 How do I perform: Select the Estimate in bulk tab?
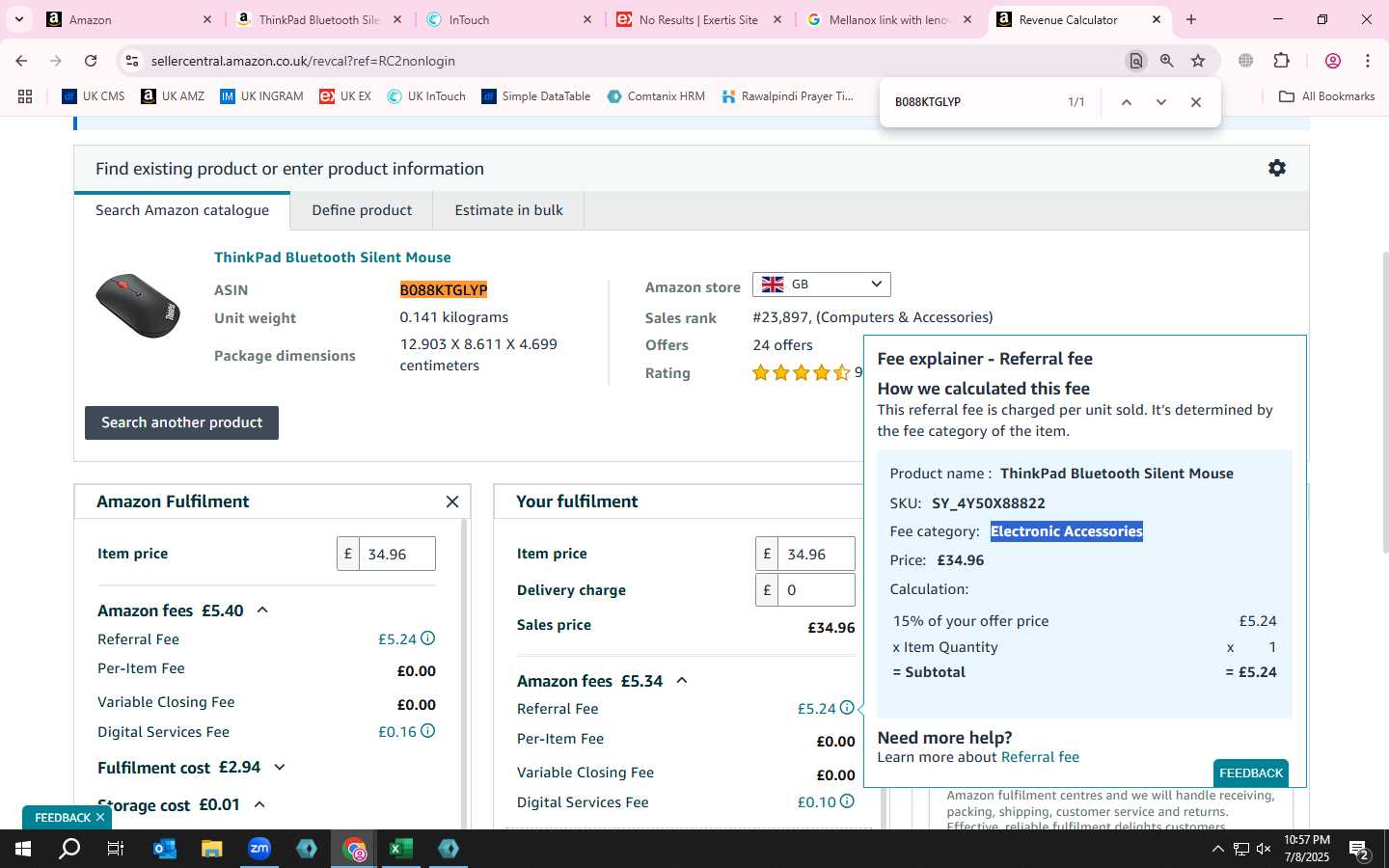pyautogui.click(x=508, y=210)
